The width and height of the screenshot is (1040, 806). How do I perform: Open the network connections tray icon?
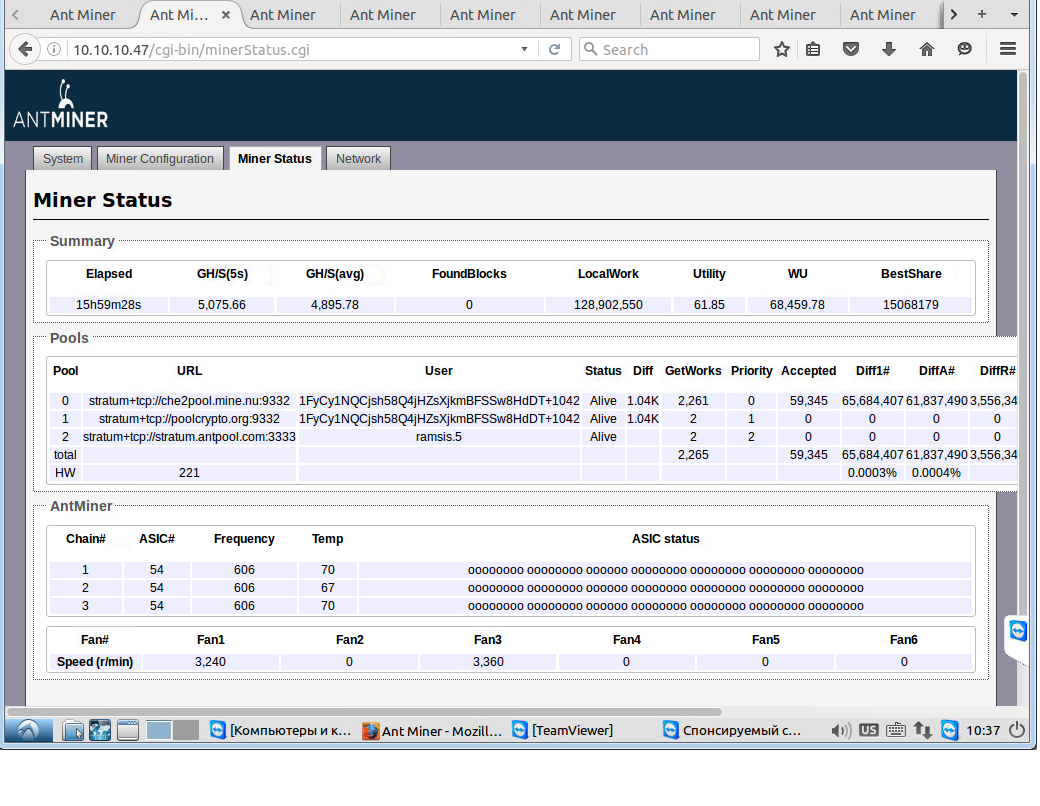click(923, 730)
